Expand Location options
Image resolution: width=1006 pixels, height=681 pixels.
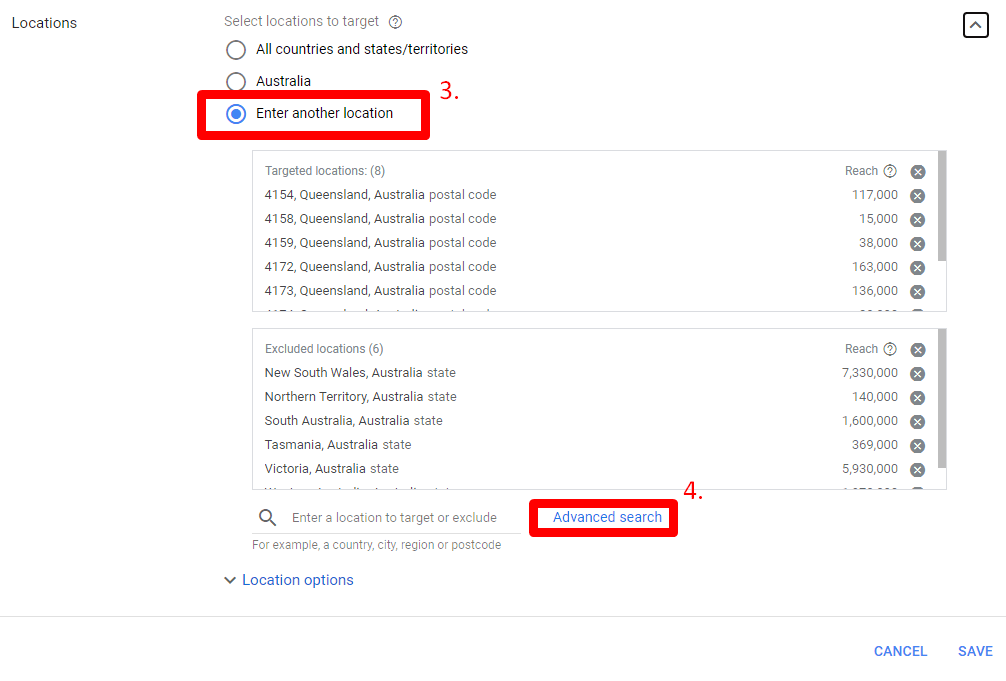(x=289, y=580)
